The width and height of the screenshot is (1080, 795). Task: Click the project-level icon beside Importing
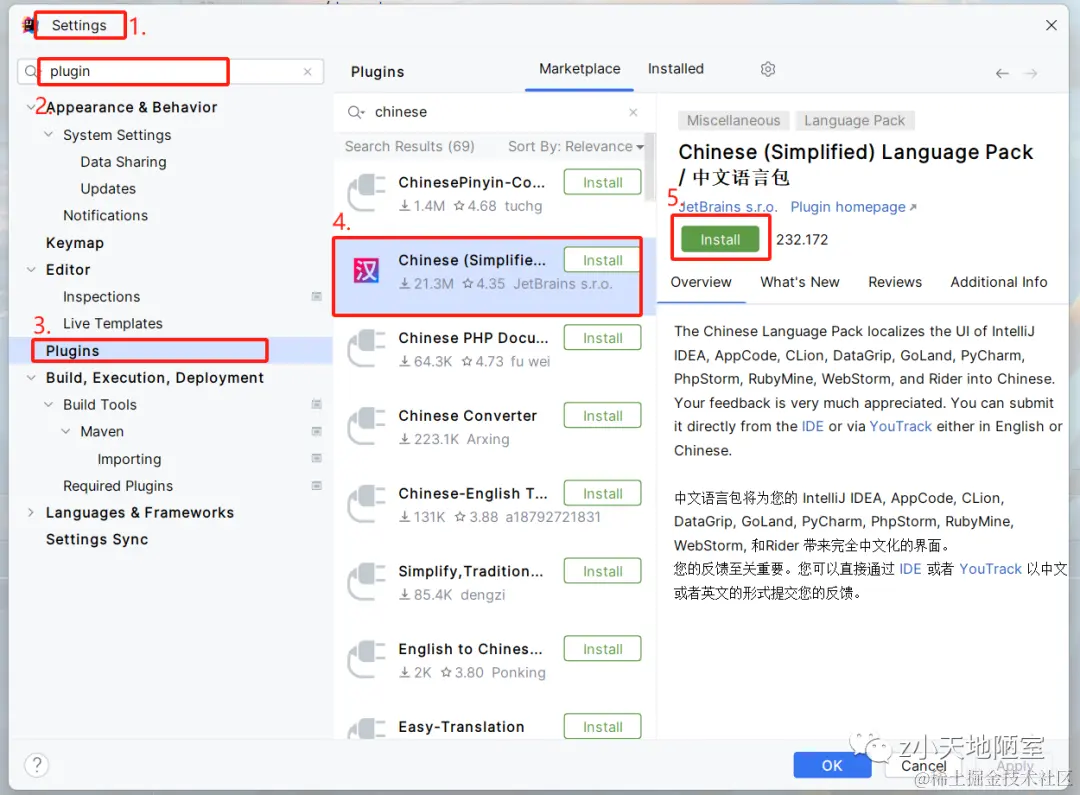point(316,458)
